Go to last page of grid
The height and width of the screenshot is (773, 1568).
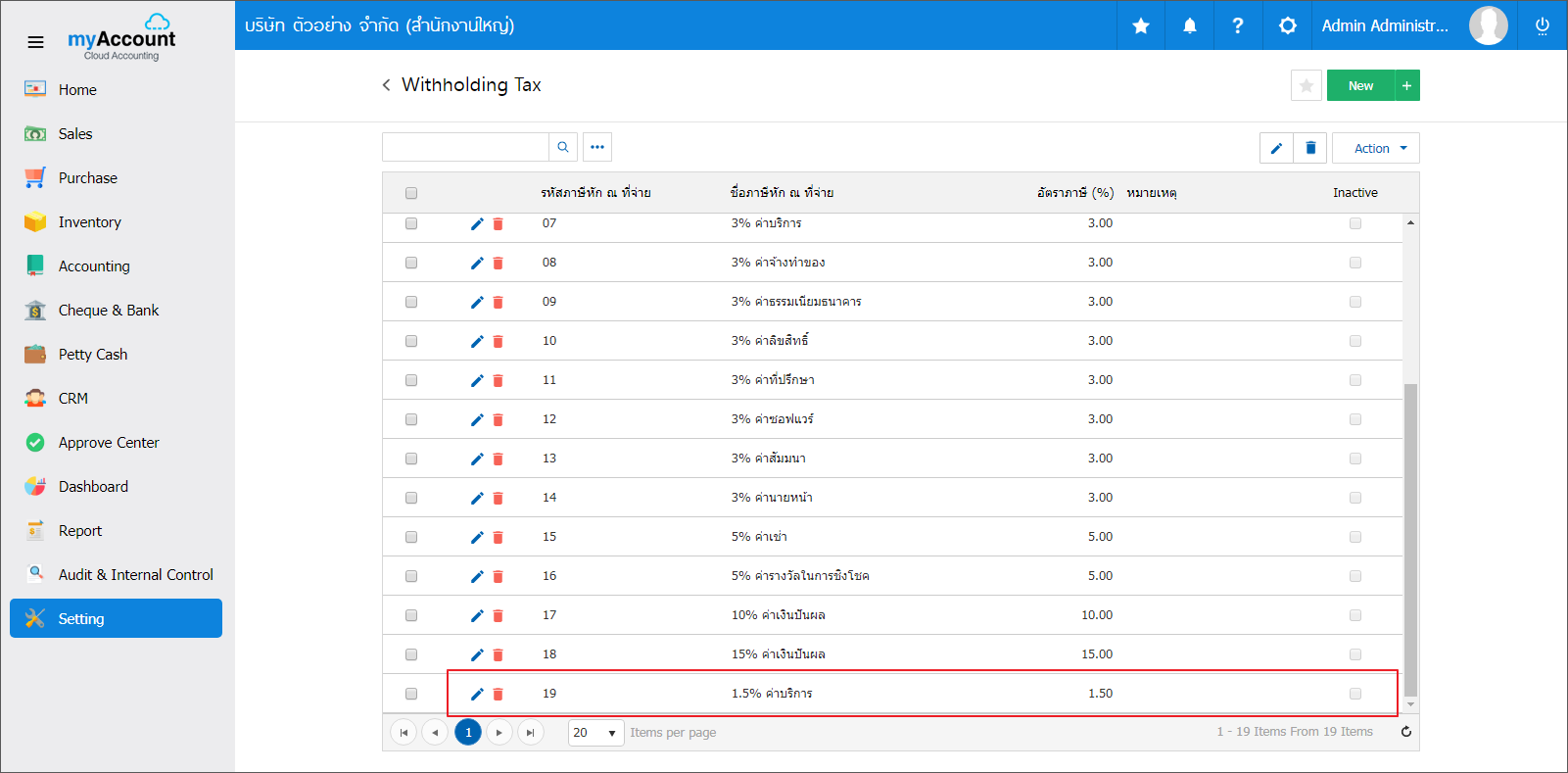[x=530, y=732]
